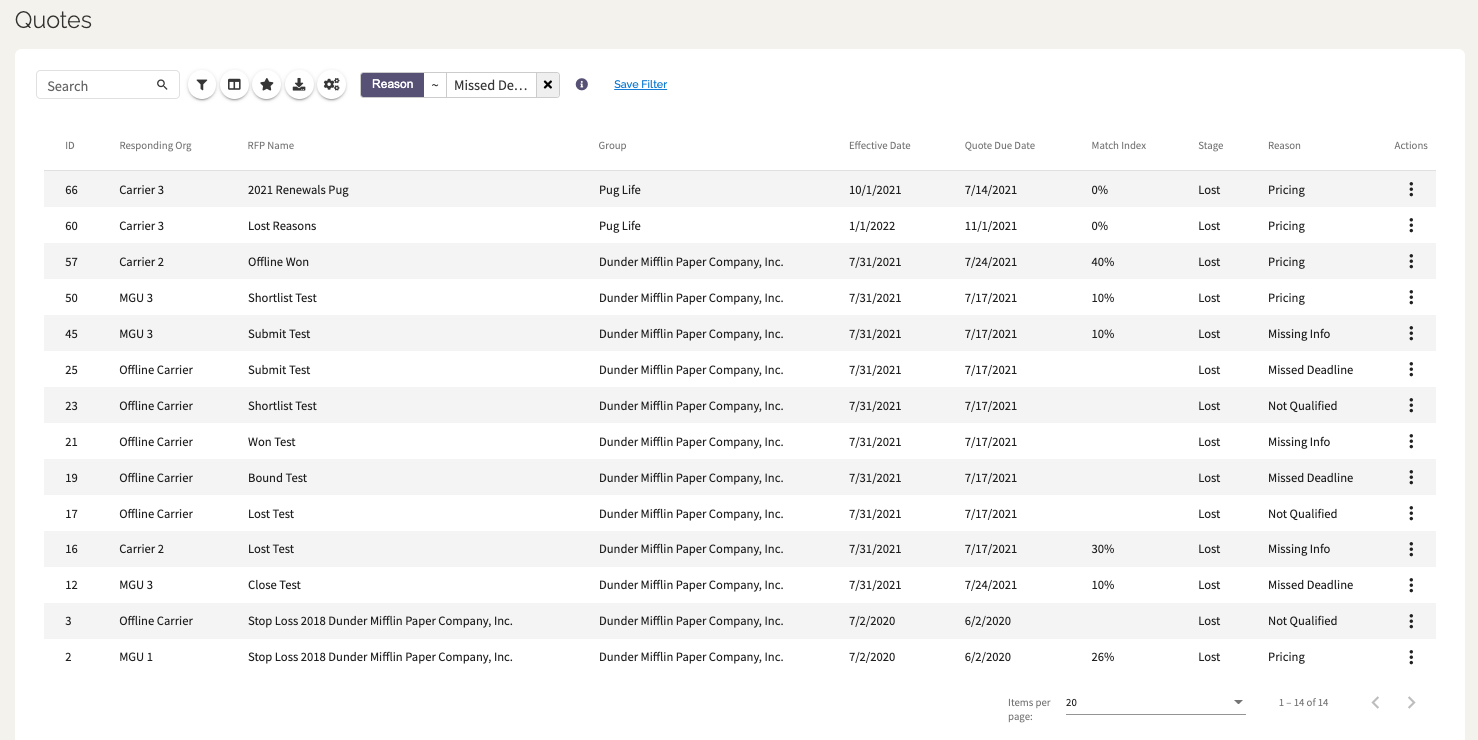Sort by RFP Name column header
The image size is (1478, 740).
point(271,146)
